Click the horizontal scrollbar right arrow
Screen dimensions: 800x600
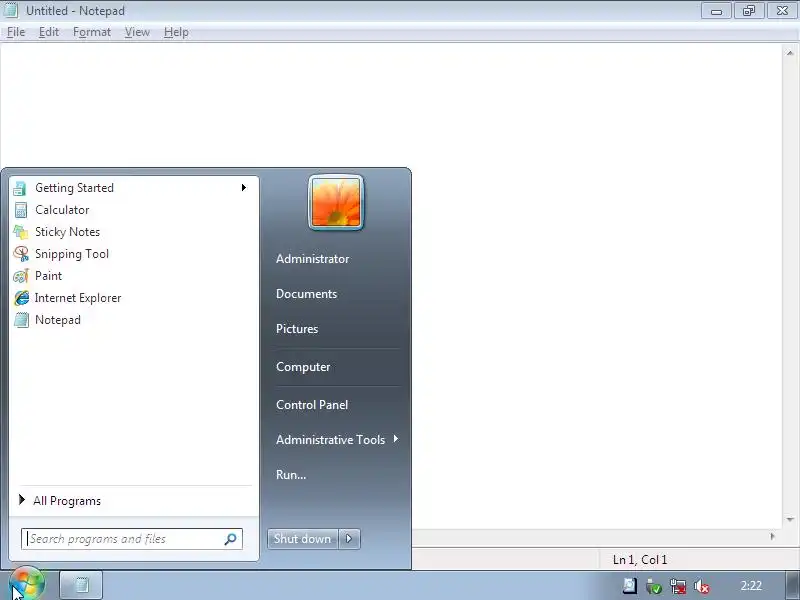click(x=772, y=536)
